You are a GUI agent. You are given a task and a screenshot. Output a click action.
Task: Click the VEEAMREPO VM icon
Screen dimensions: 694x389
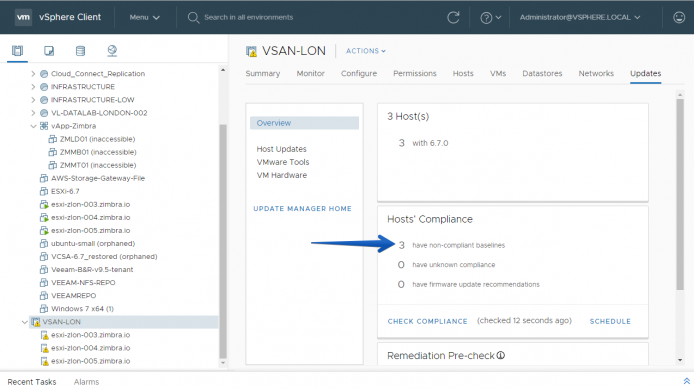click(44, 296)
